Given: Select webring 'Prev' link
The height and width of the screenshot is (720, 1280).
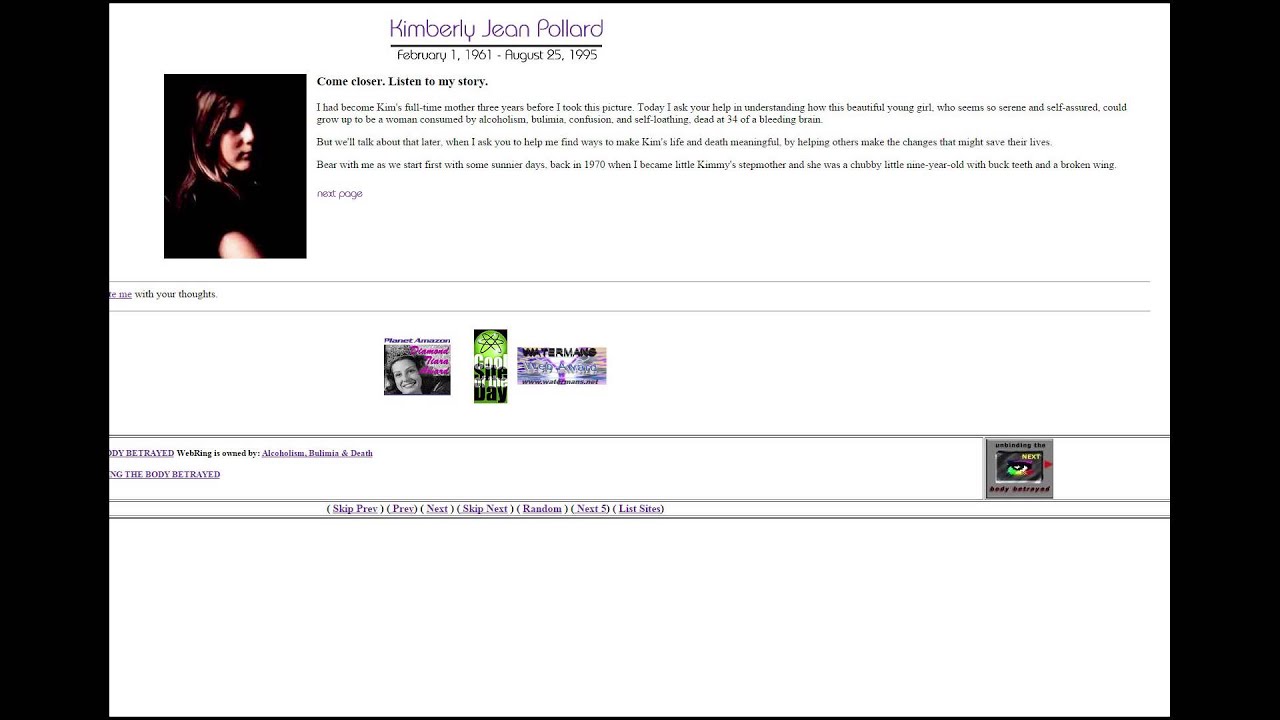Looking at the screenshot, I should click(403, 509).
